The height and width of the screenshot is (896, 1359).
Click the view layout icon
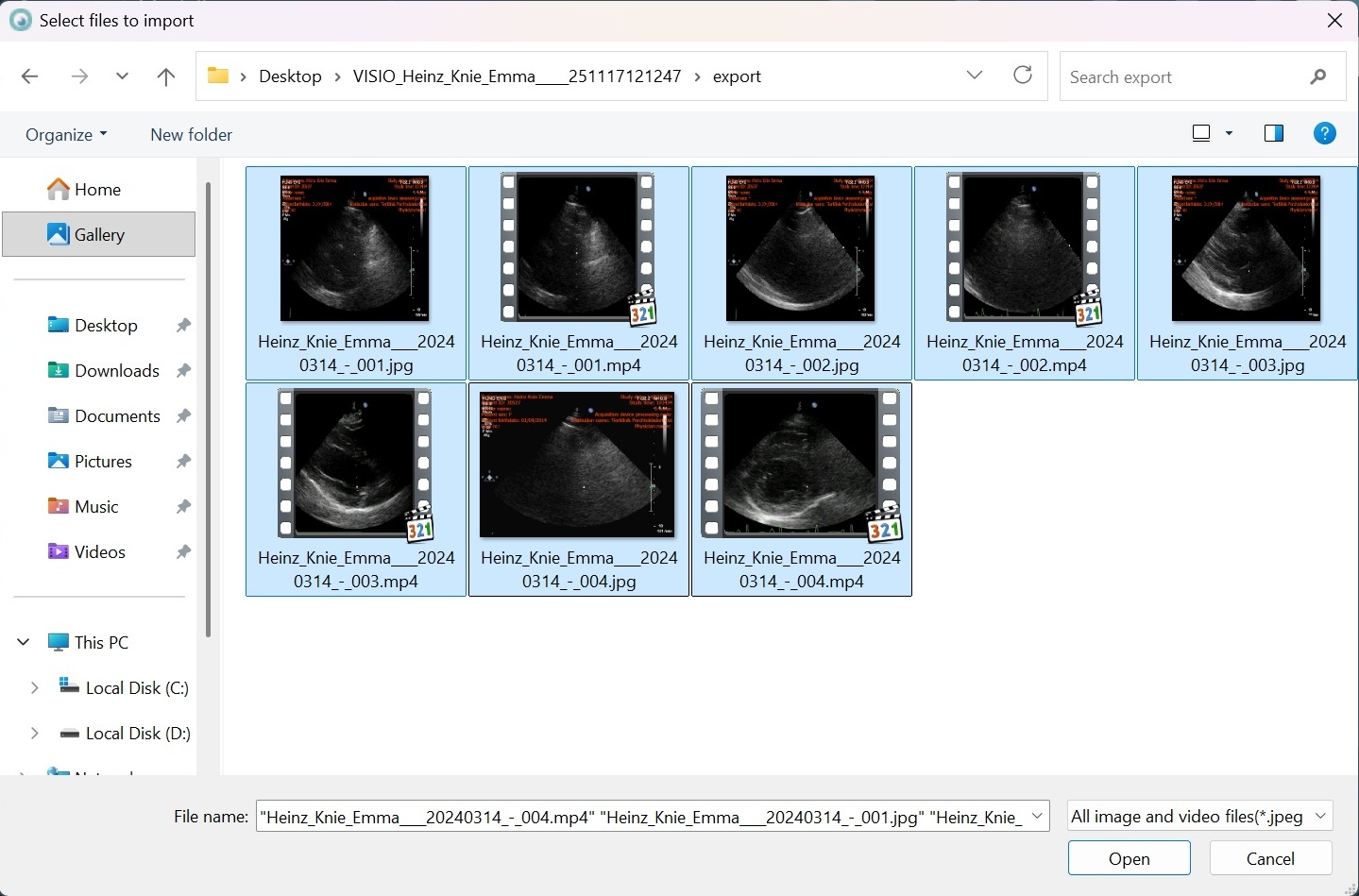coord(1201,134)
